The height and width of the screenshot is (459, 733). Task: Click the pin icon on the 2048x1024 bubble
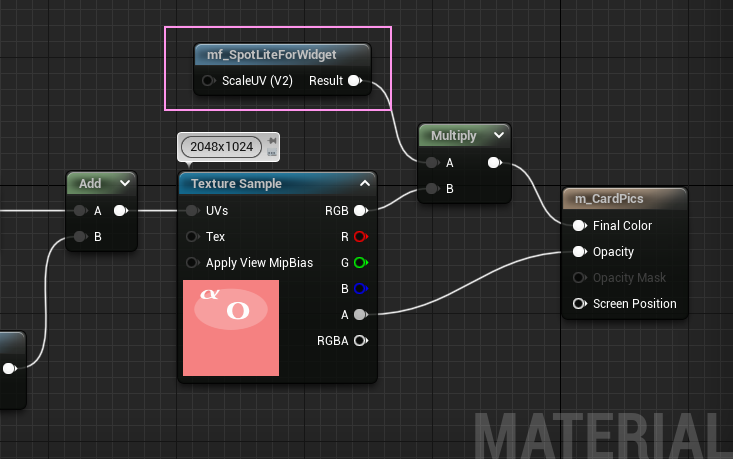(272, 141)
